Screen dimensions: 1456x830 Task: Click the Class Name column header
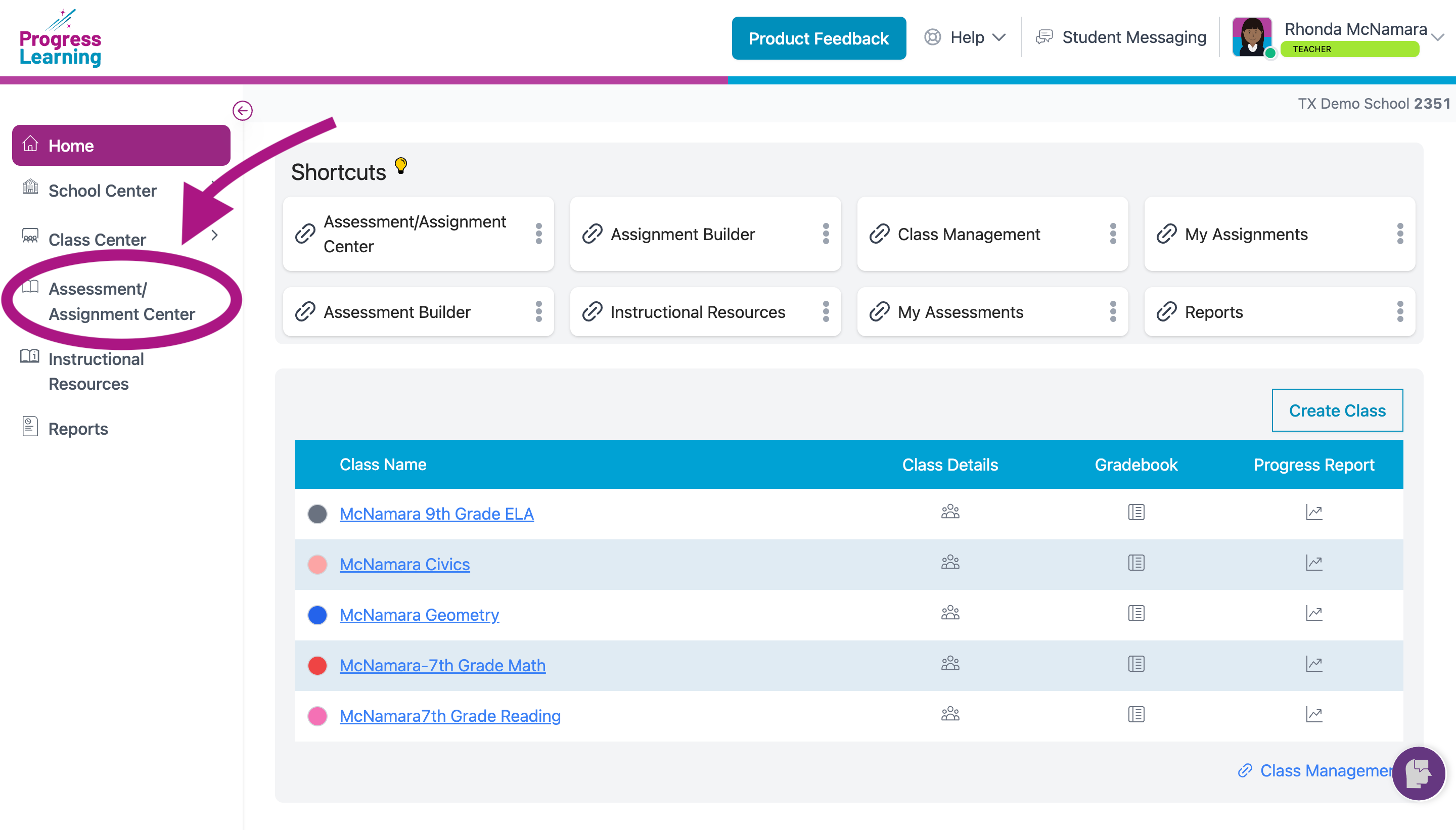[383, 465]
